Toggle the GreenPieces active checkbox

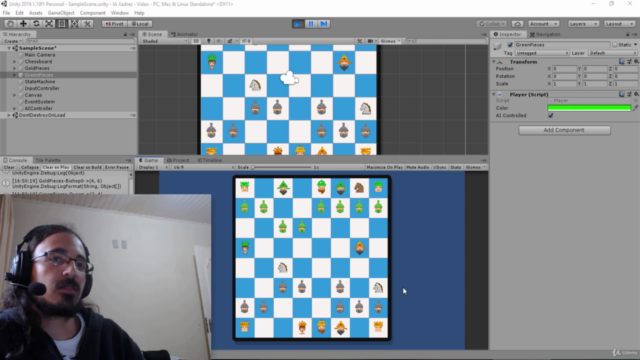tap(510, 44)
